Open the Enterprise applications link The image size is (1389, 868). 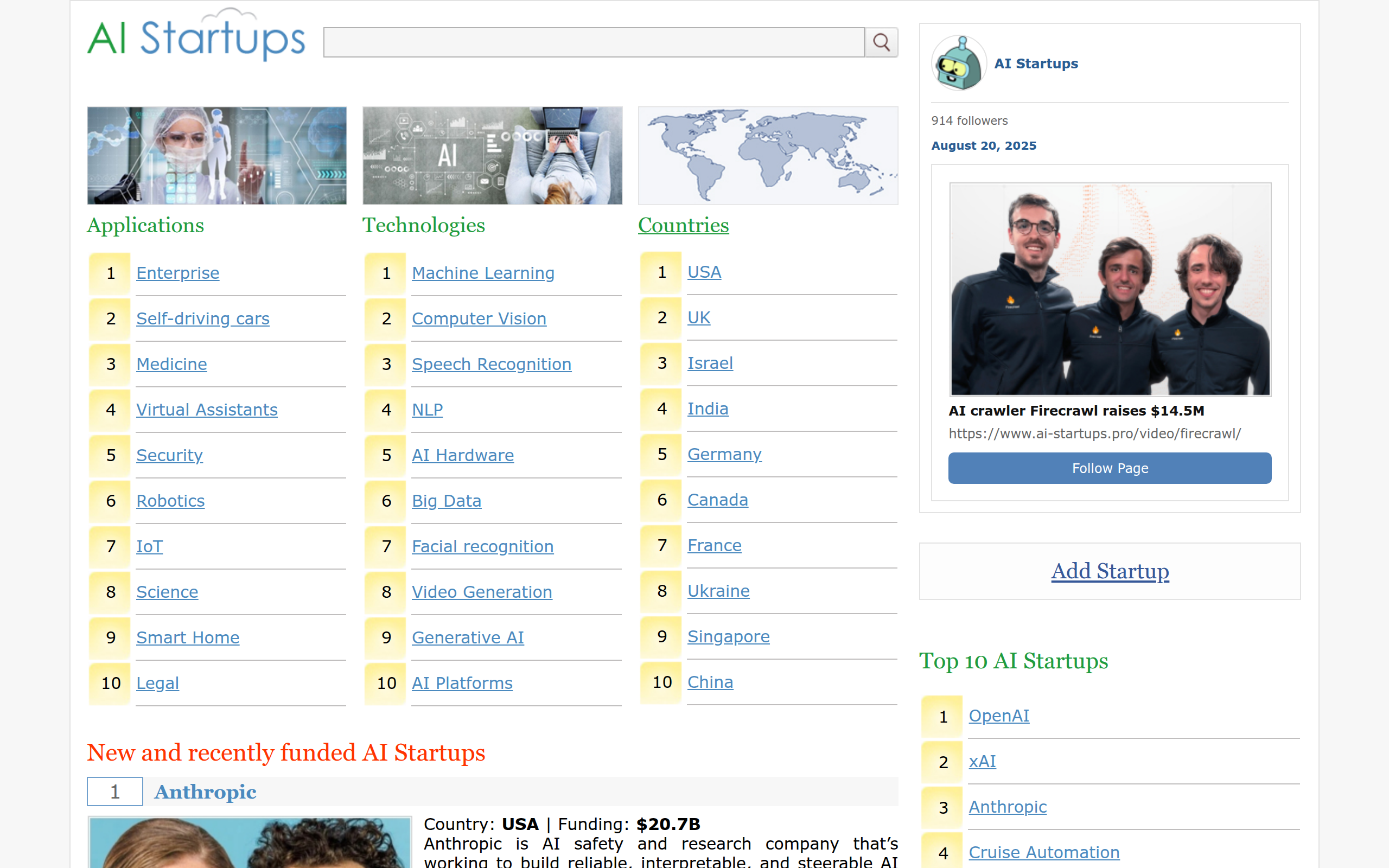(178, 273)
